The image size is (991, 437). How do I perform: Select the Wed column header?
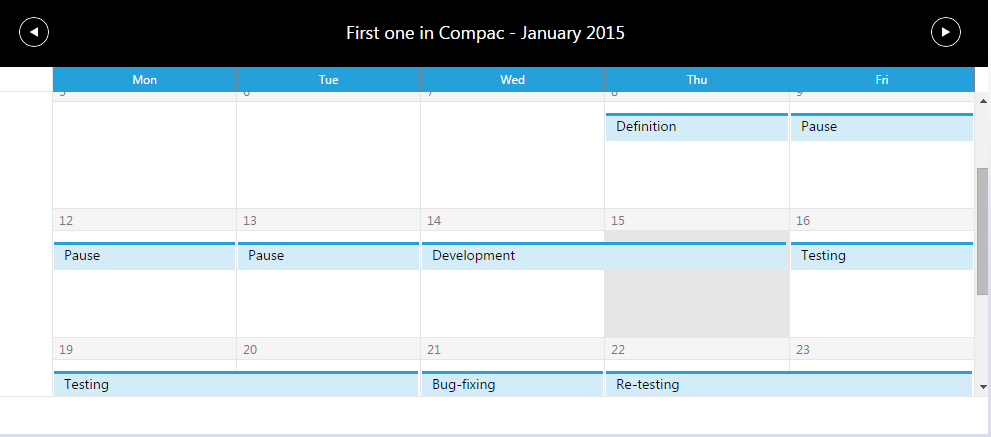(x=512, y=80)
